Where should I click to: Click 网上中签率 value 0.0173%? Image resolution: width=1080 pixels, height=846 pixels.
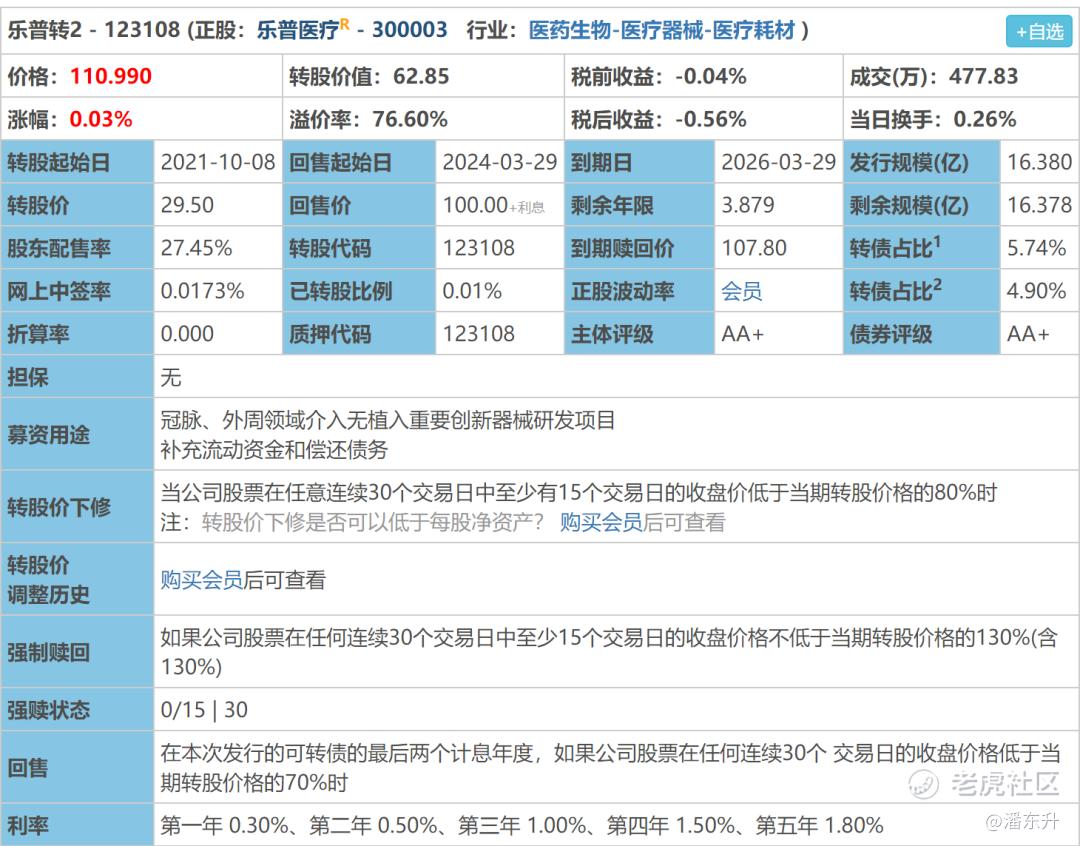click(202, 291)
